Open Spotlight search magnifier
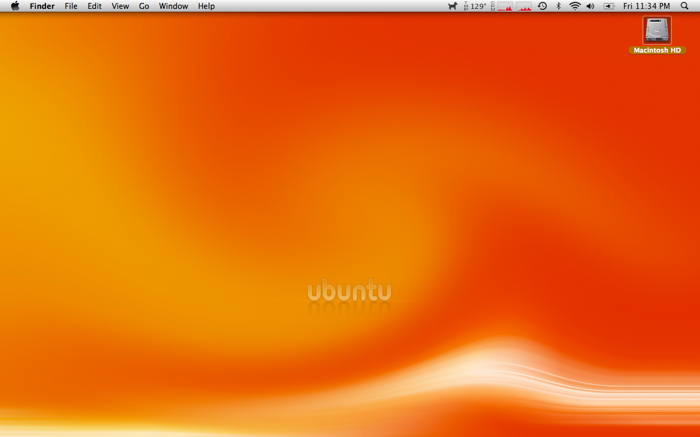The height and width of the screenshot is (437, 700). 684,6
